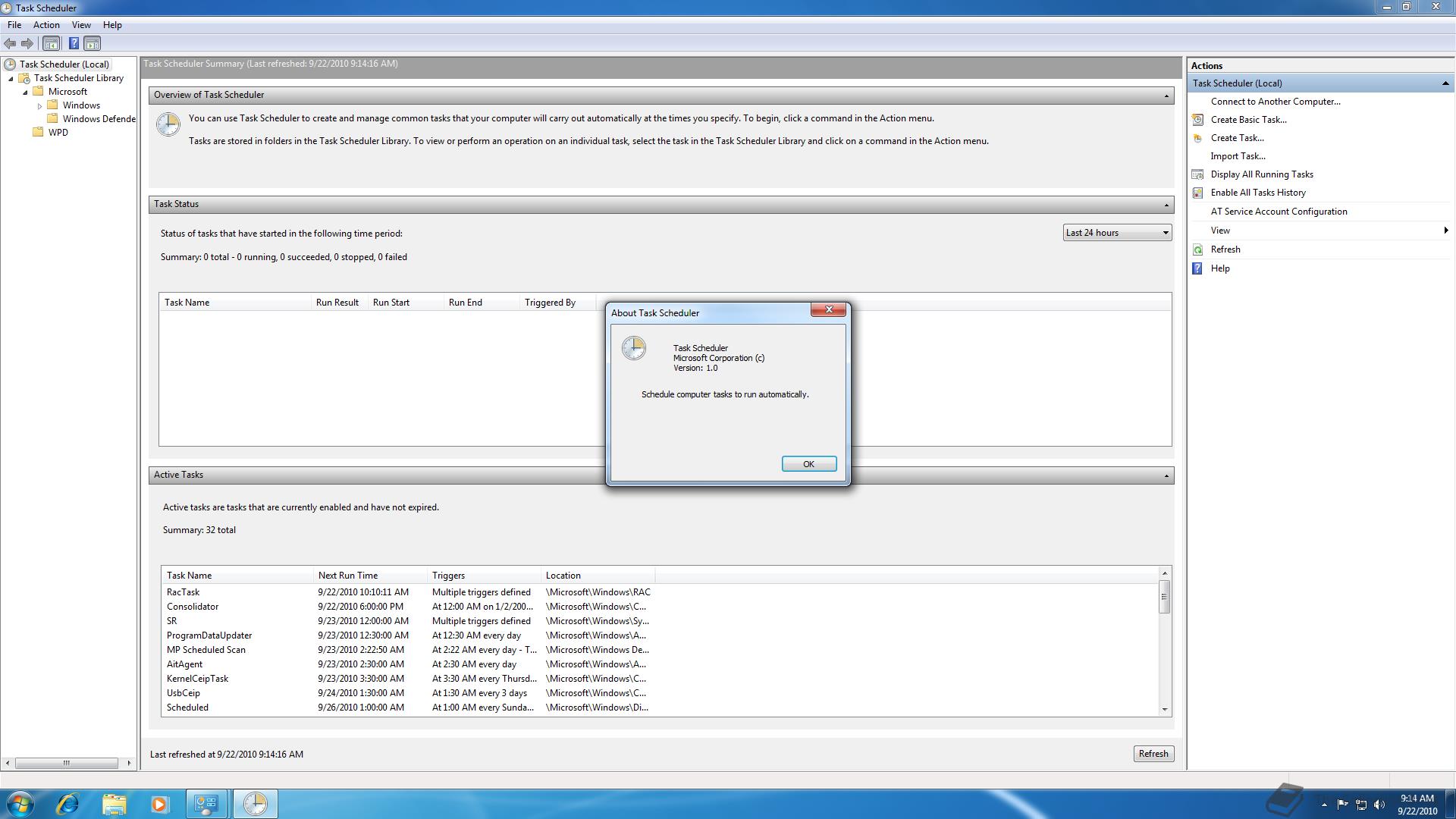Screen dimensions: 1456x819
Task: Open the View menu
Action: (81, 25)
